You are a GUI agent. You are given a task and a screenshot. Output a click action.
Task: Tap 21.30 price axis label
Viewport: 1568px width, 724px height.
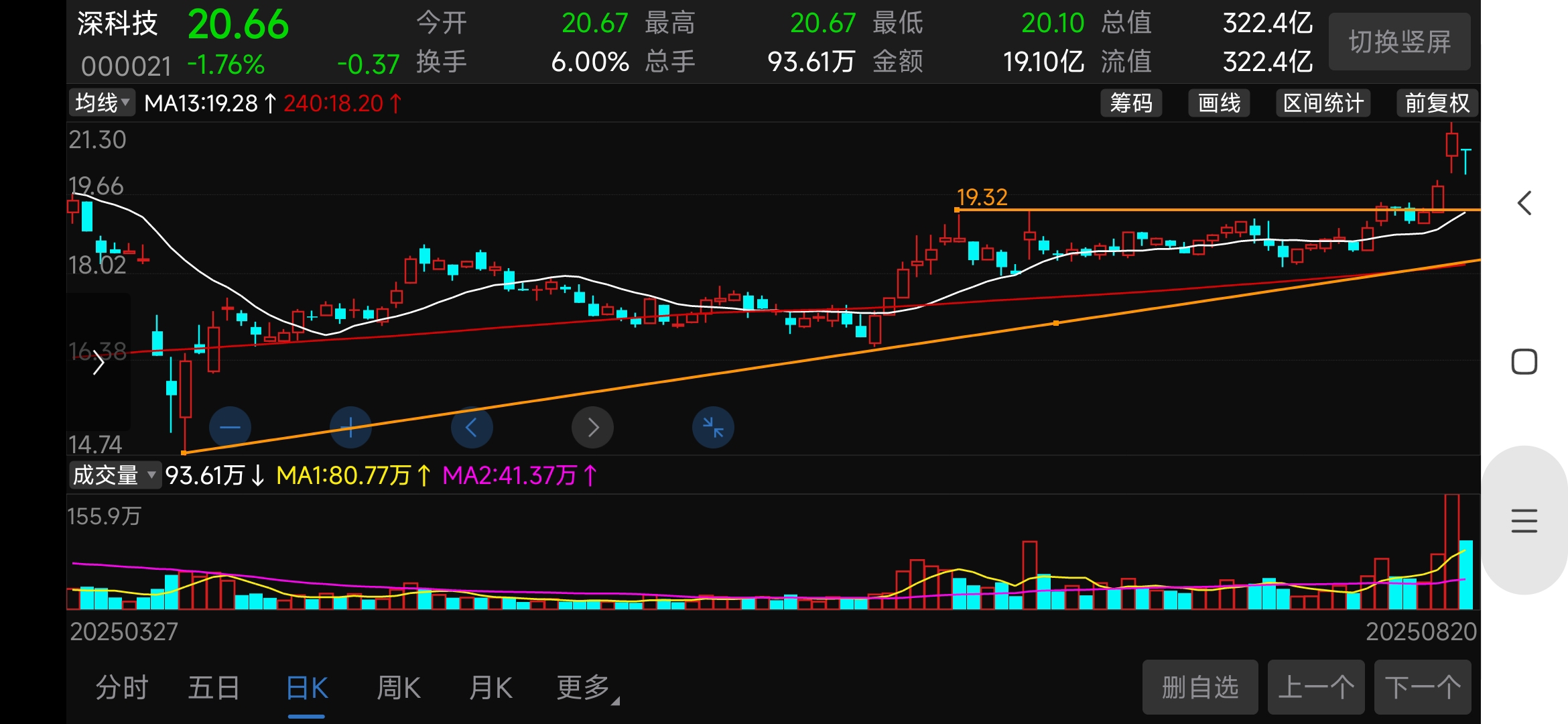[97, 139]
